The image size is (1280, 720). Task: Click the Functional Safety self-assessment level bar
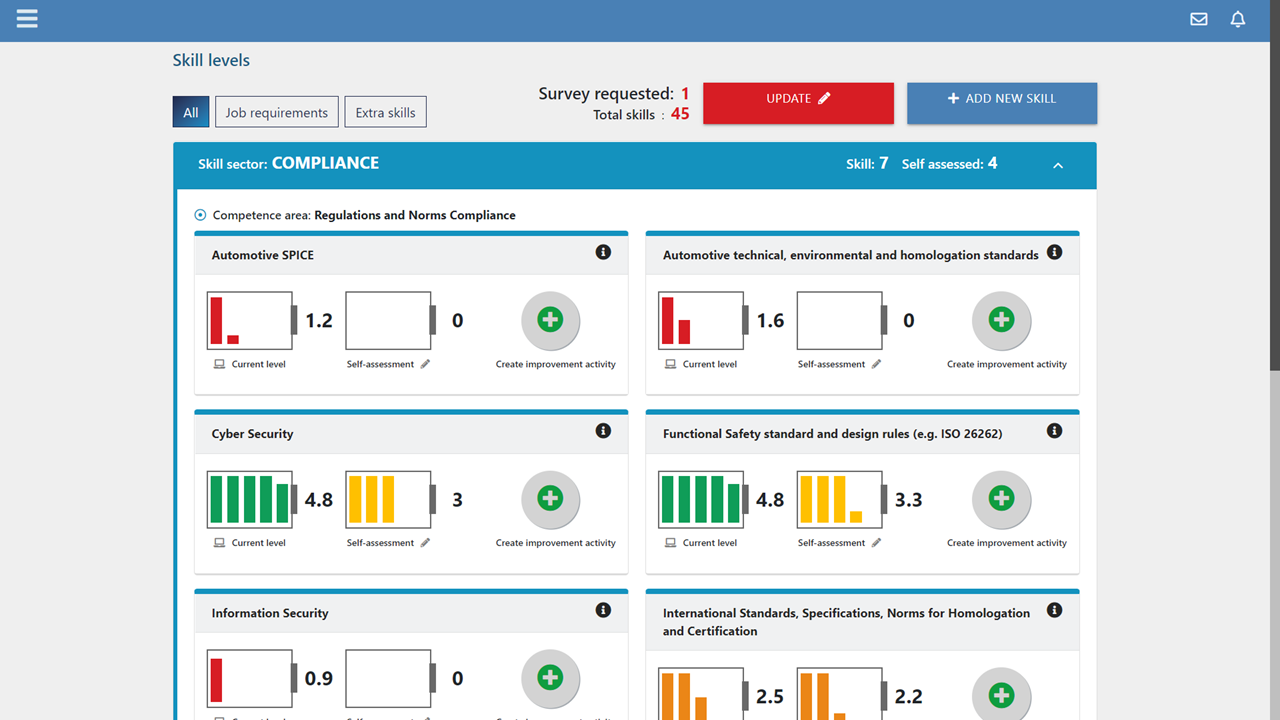[x=839, y=499]
